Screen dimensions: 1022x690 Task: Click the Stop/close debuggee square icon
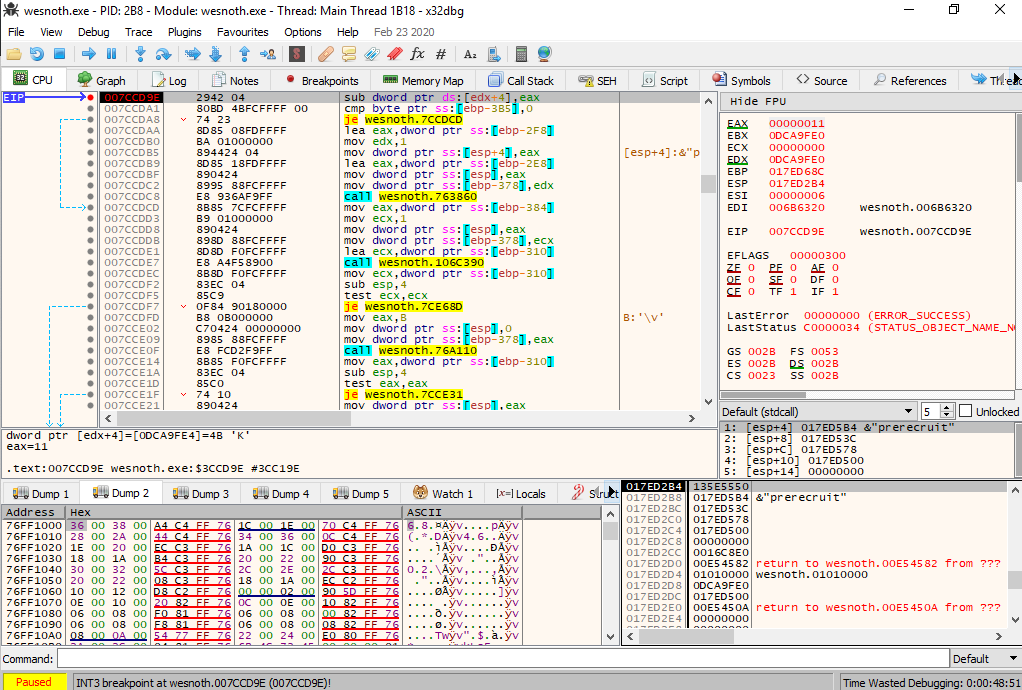[59, 54]
